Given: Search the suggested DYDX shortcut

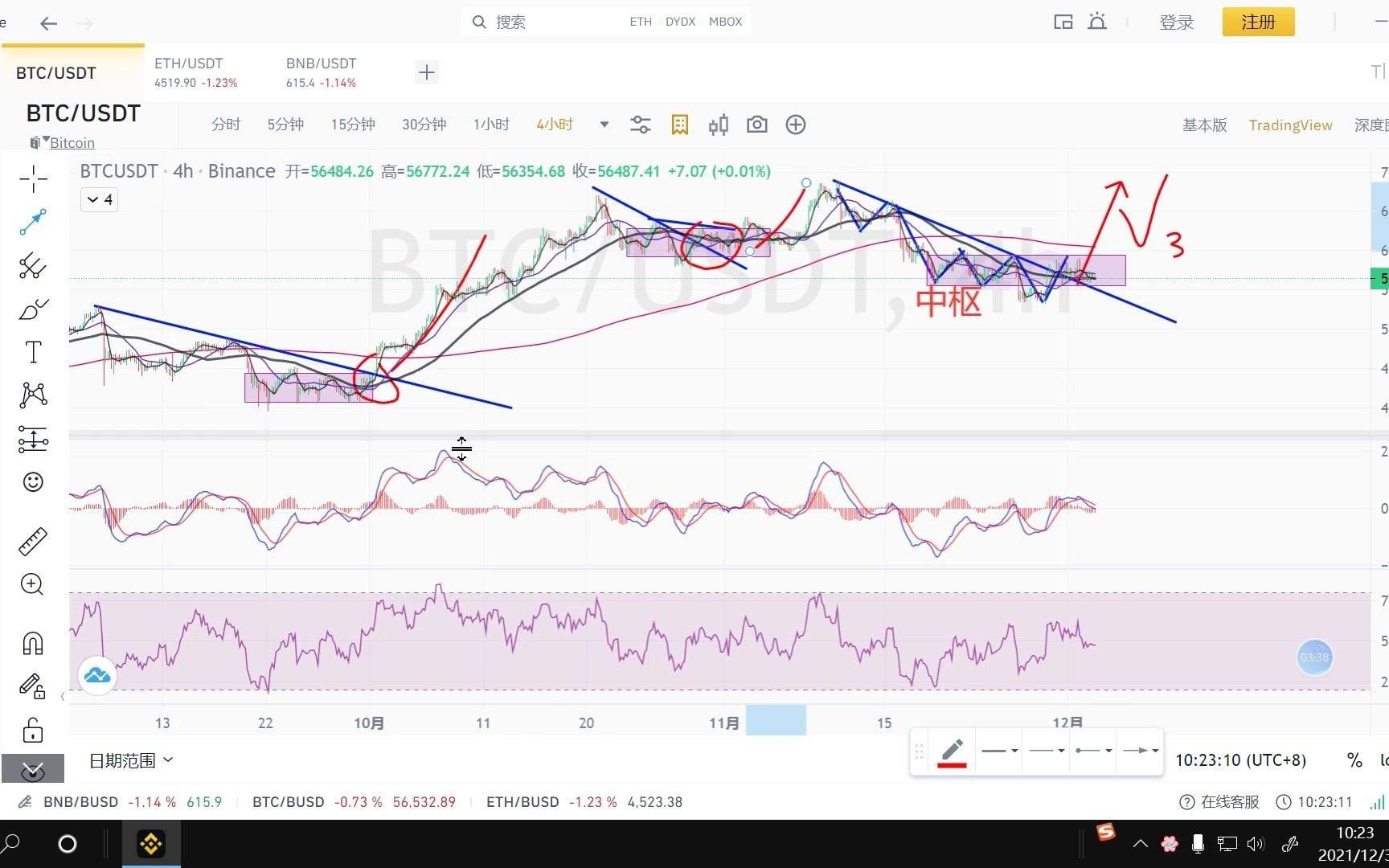Looking at the screenshot, I should coord(680,22).
